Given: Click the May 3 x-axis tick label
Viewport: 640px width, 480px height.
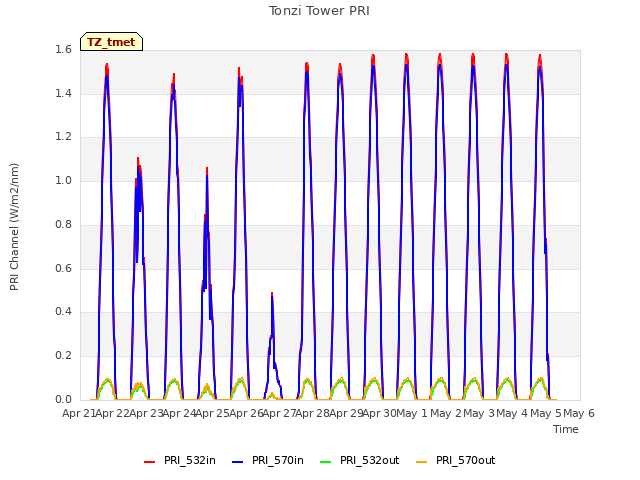Looking at the screenshot, I should coord(479,413).
